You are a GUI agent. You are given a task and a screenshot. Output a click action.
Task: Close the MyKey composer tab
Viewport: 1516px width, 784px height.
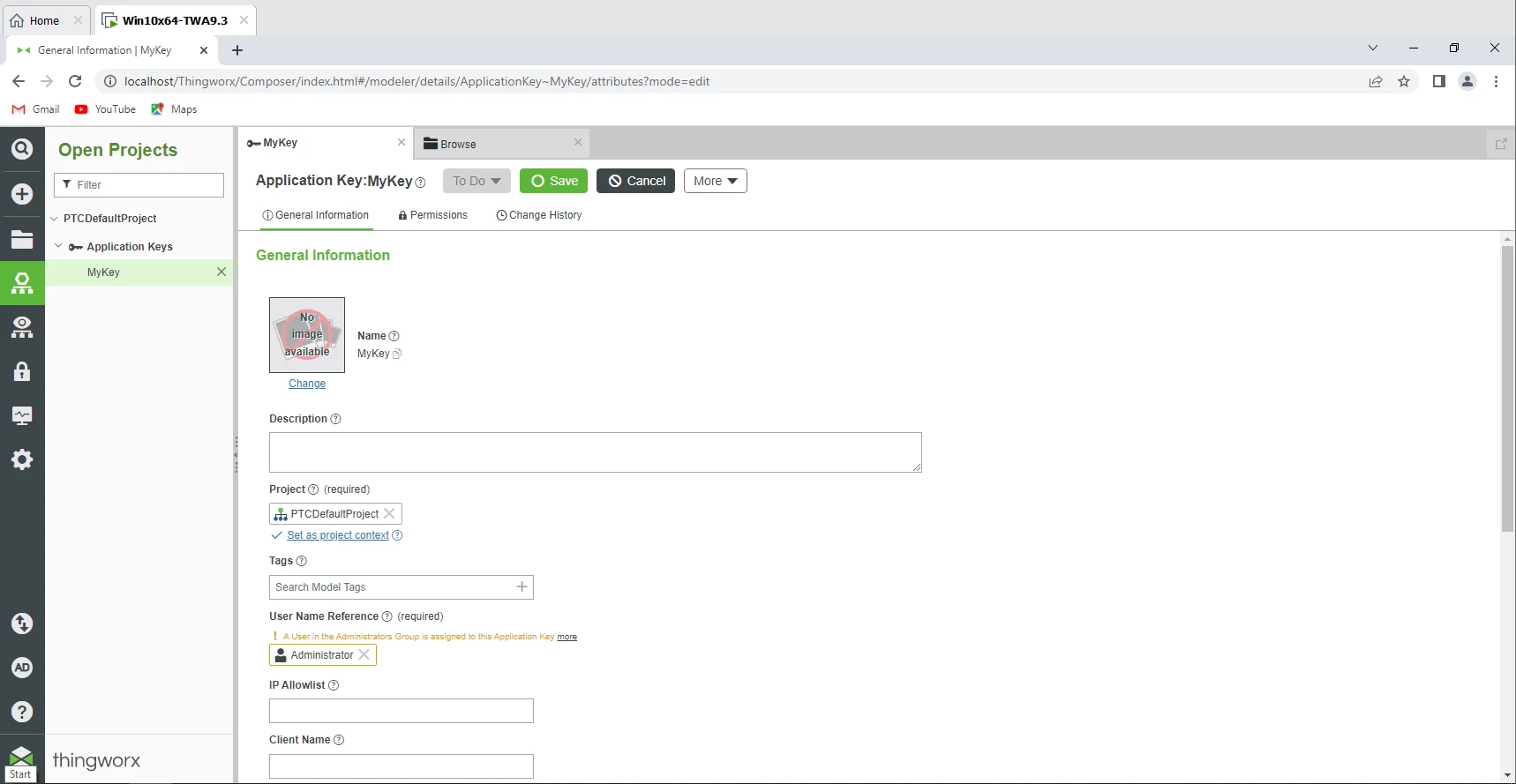click(x=402, y=142)
